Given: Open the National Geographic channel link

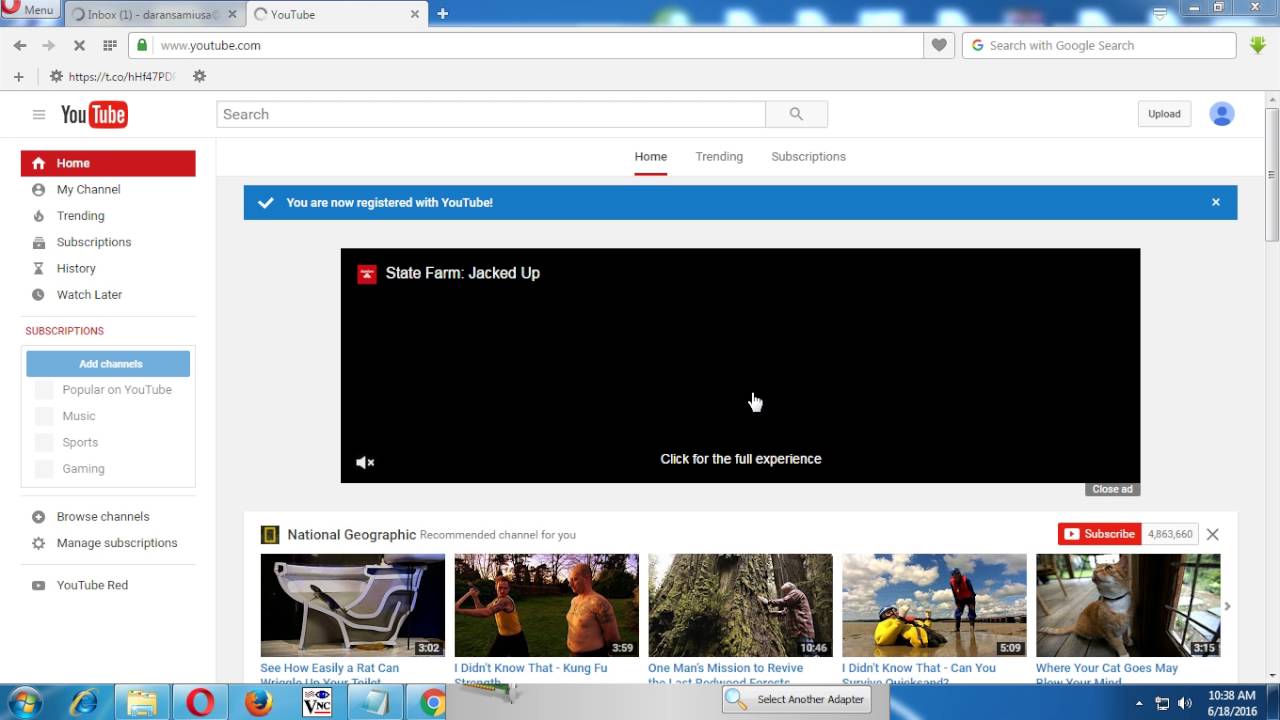Looking at the screenshot, I should tap(351, 535).
